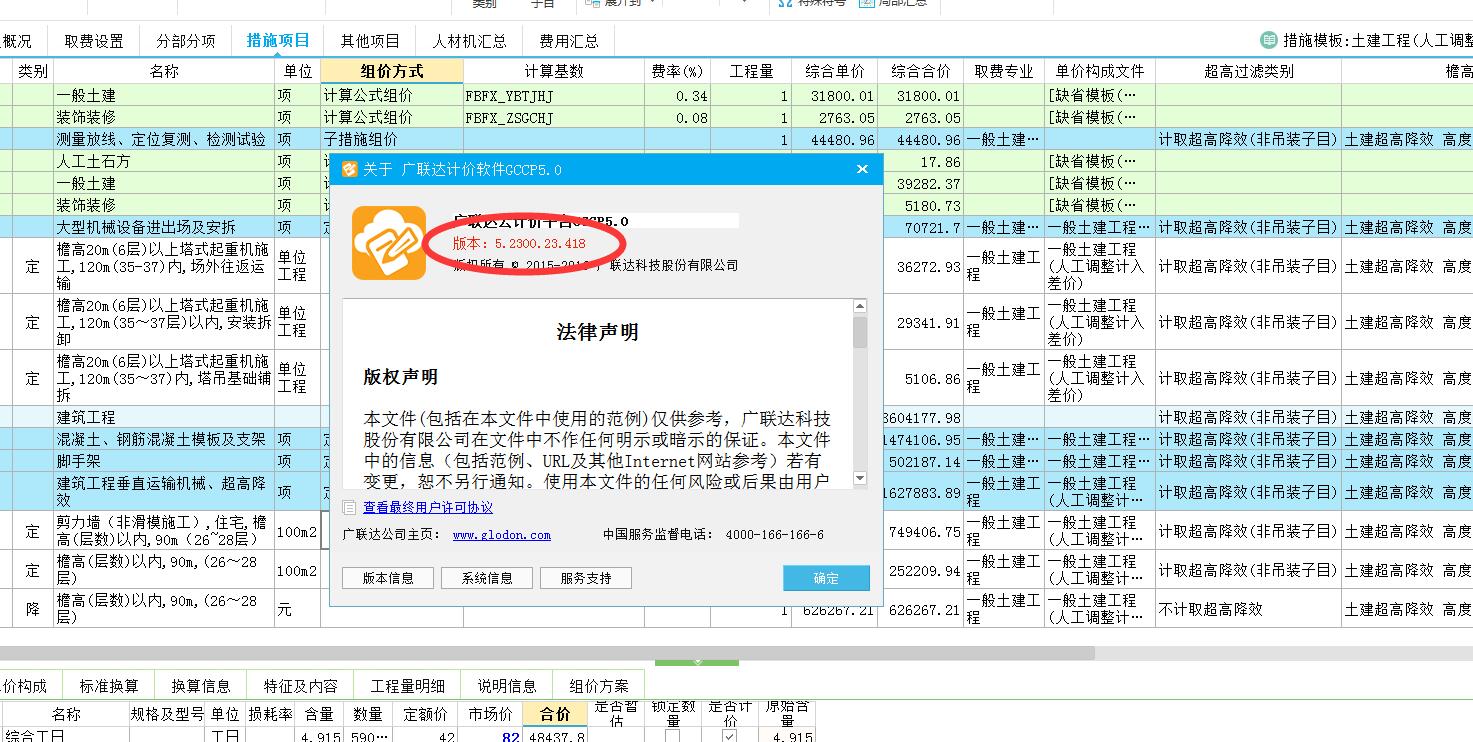Select the FBFX_ZSGCHJ calculation base cell
Viewport: 1473px width, 742px height.
(554, 118)
